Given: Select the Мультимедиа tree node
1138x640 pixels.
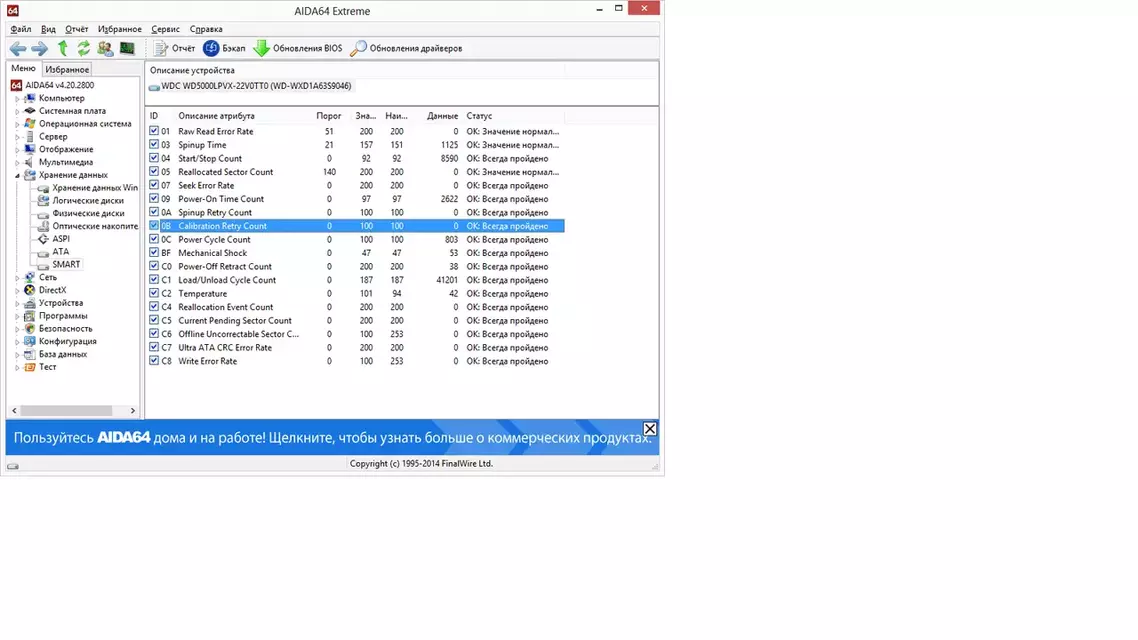Looking at the screenshot, I should pos(65,163).
